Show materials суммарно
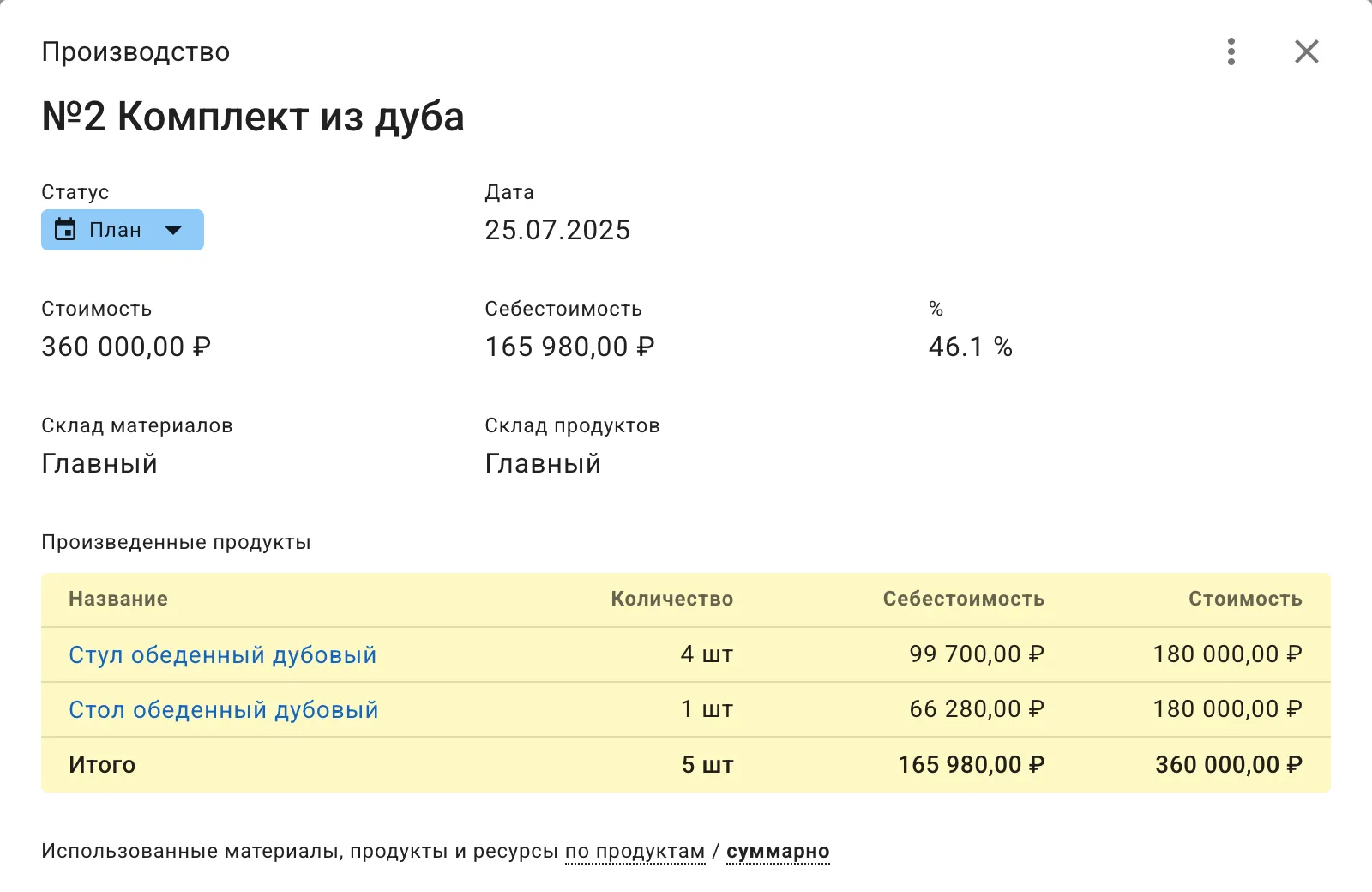Viewport: 1372px width, 892px height. pos(777,850)
